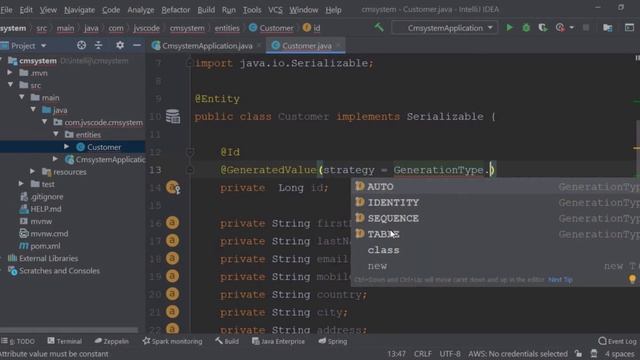
Task: Choose TABLE from completion list
Action: tap(496, 234)
